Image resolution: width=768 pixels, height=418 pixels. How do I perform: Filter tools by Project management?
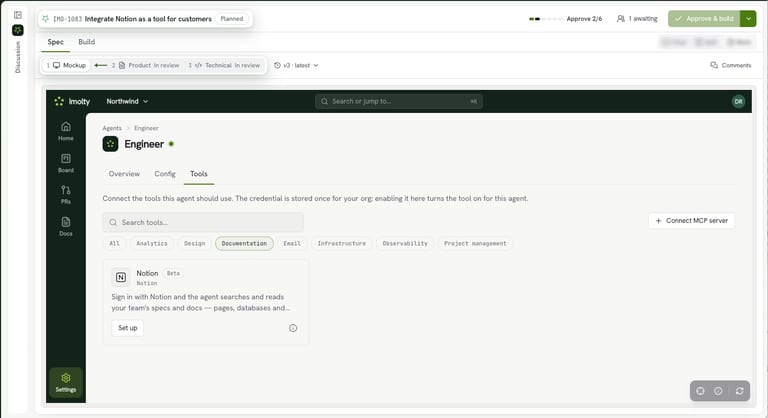point(475,244)
